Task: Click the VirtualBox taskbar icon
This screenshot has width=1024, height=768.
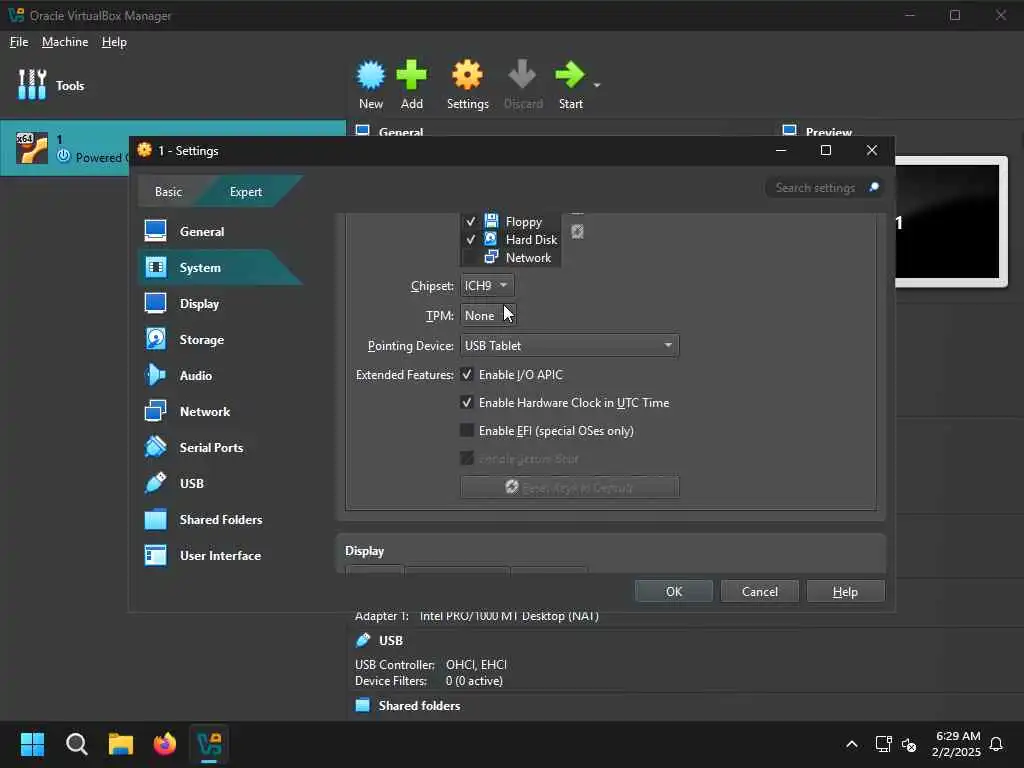Action: click(x=209, y=744)
